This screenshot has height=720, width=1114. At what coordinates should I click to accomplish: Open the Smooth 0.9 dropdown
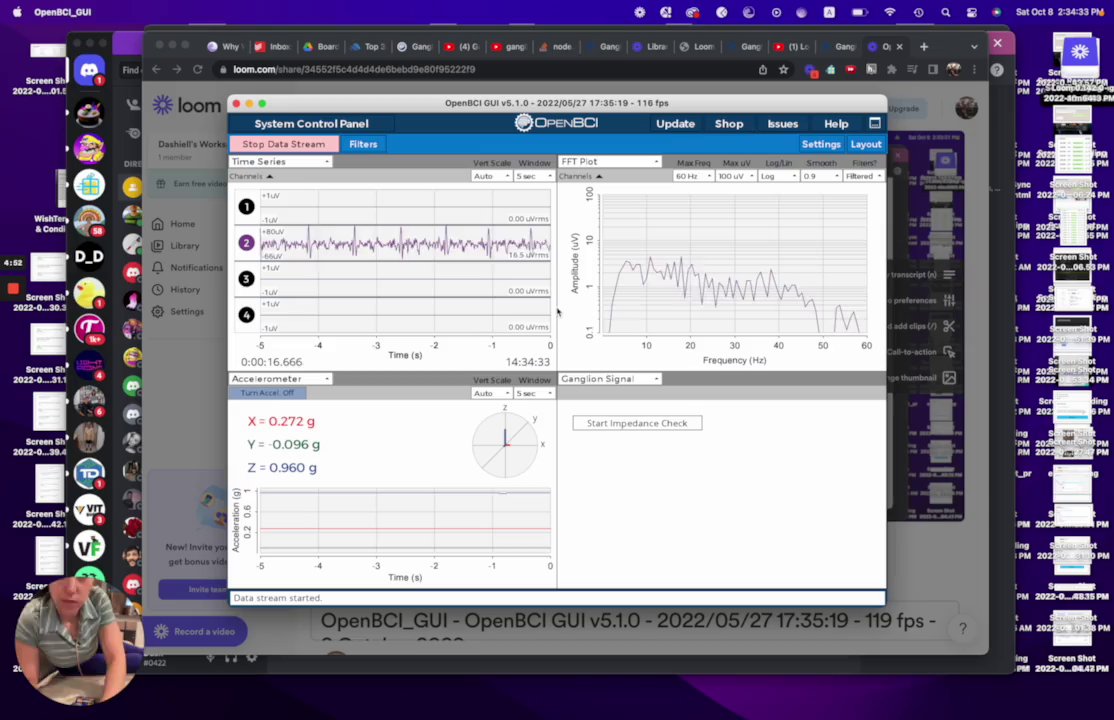(x=821, y=176)
